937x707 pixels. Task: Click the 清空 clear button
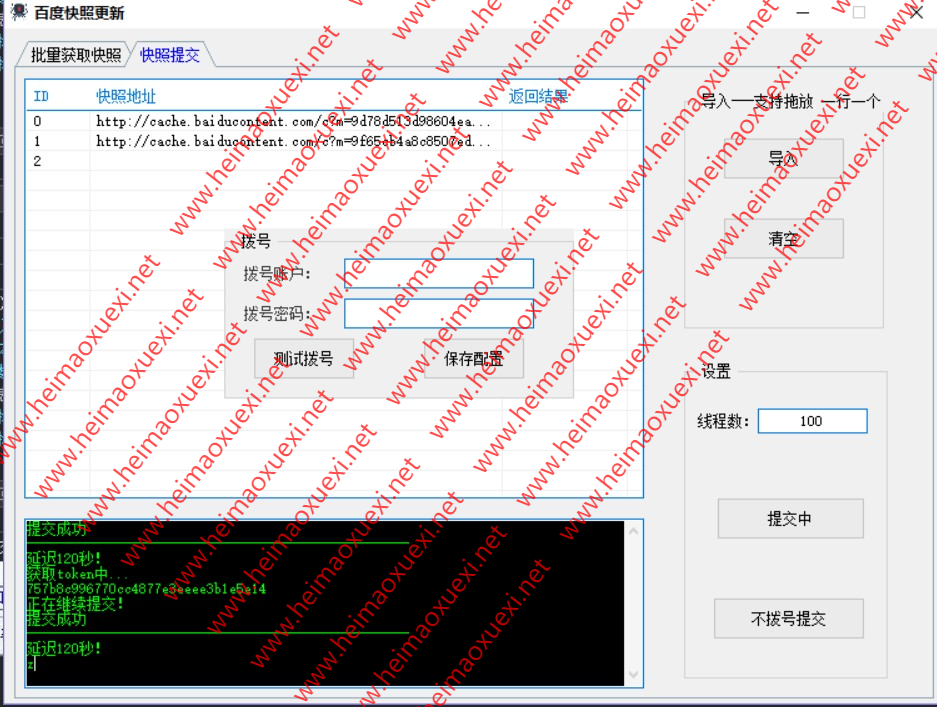coord(784,238)
